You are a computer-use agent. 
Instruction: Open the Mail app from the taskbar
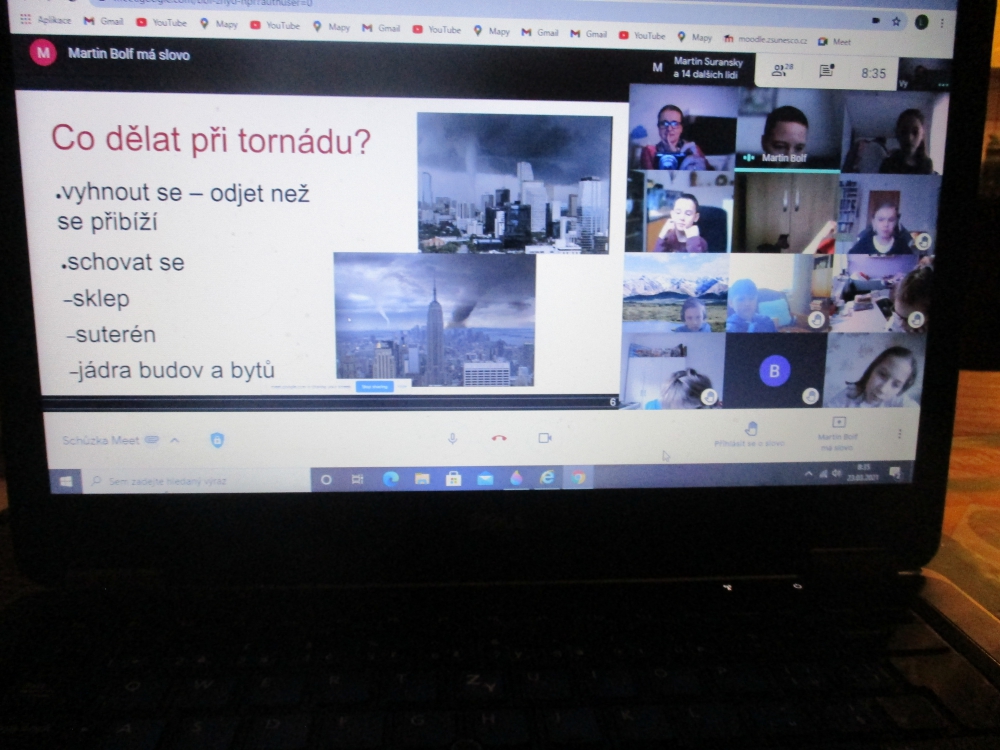click(x=485, y=478)
